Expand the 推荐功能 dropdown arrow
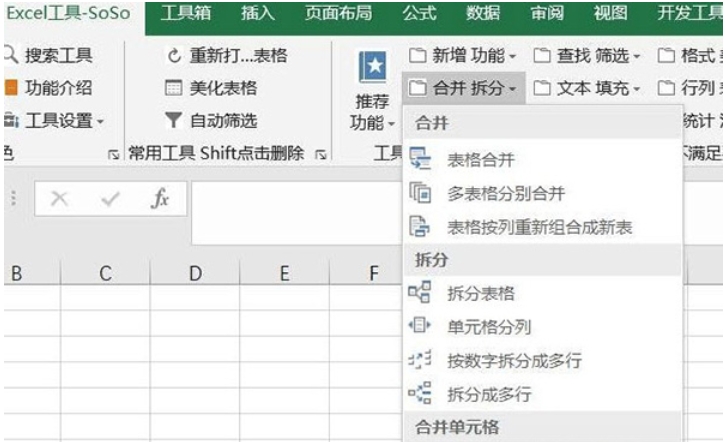The image size is (726, 442). point(391,124)
